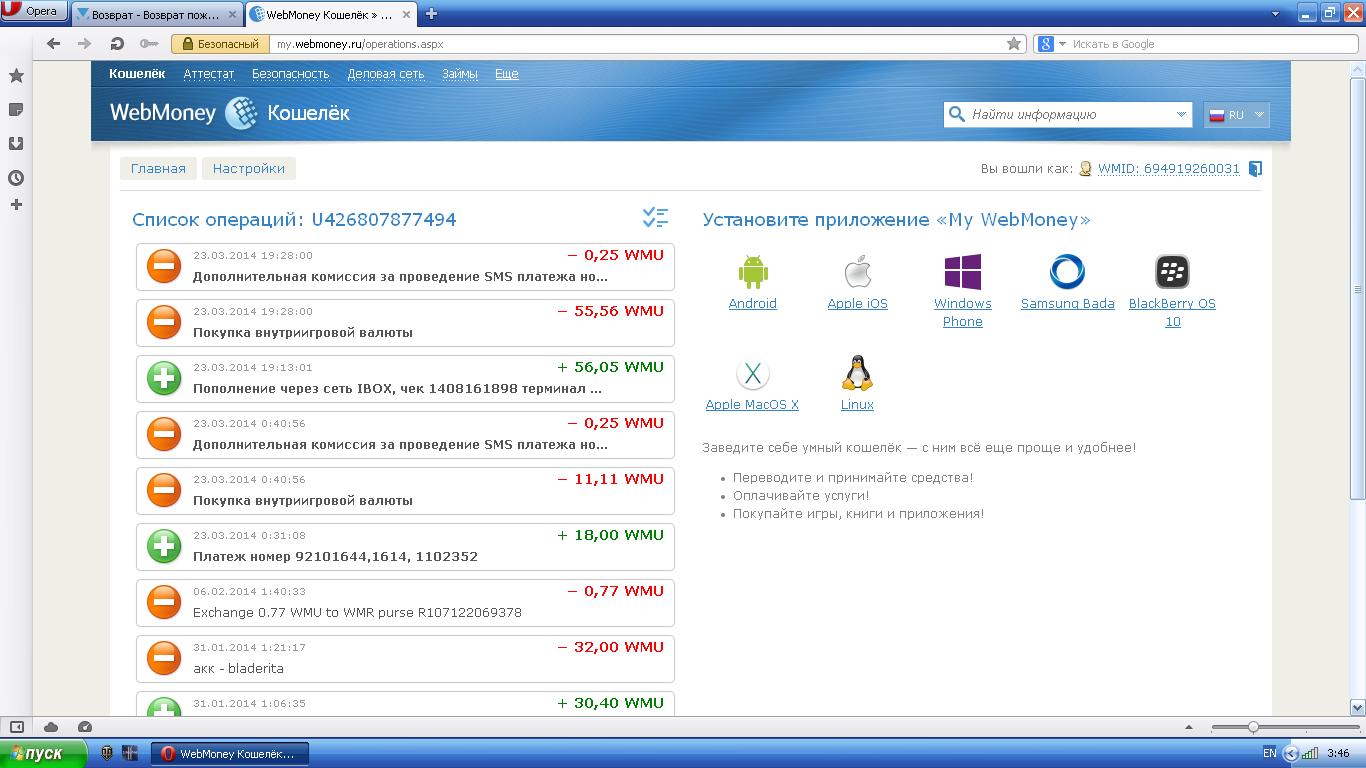Add a panel with the sidebar plus

16,205
